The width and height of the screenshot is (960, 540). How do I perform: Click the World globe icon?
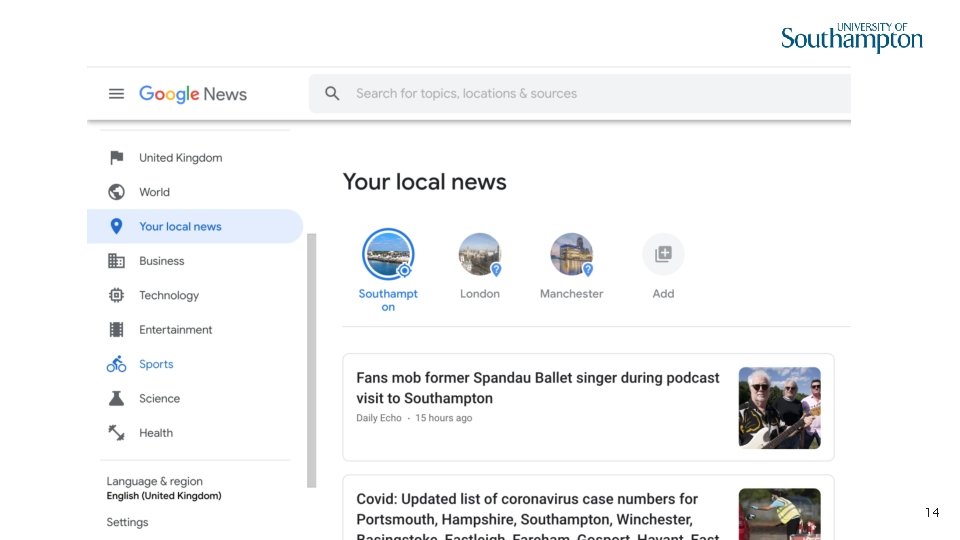point(116,192)
